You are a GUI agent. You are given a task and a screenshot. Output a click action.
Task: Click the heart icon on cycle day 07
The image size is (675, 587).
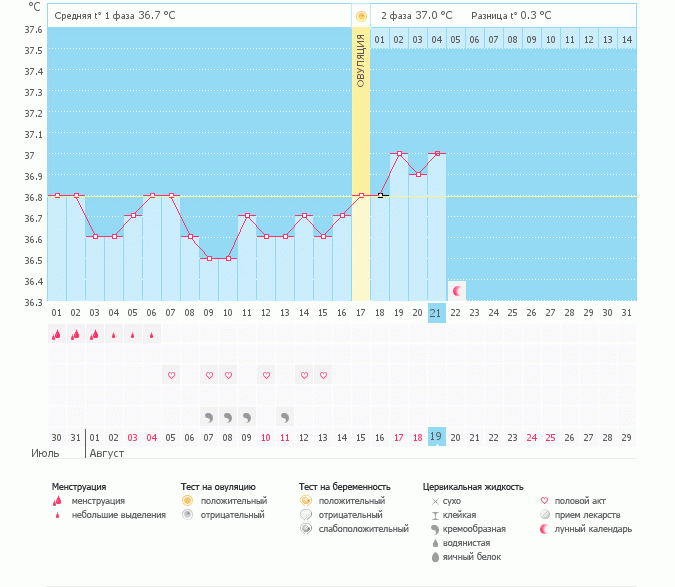(x=171, y=376)
